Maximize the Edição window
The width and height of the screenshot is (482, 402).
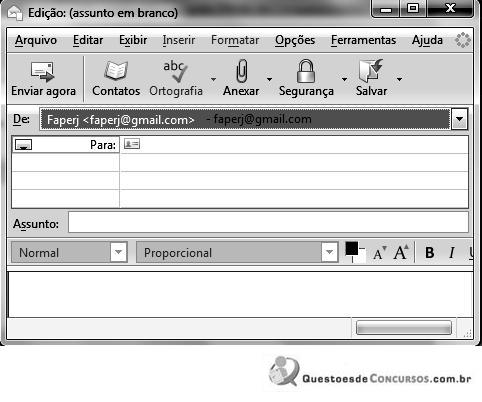[413, 8]
